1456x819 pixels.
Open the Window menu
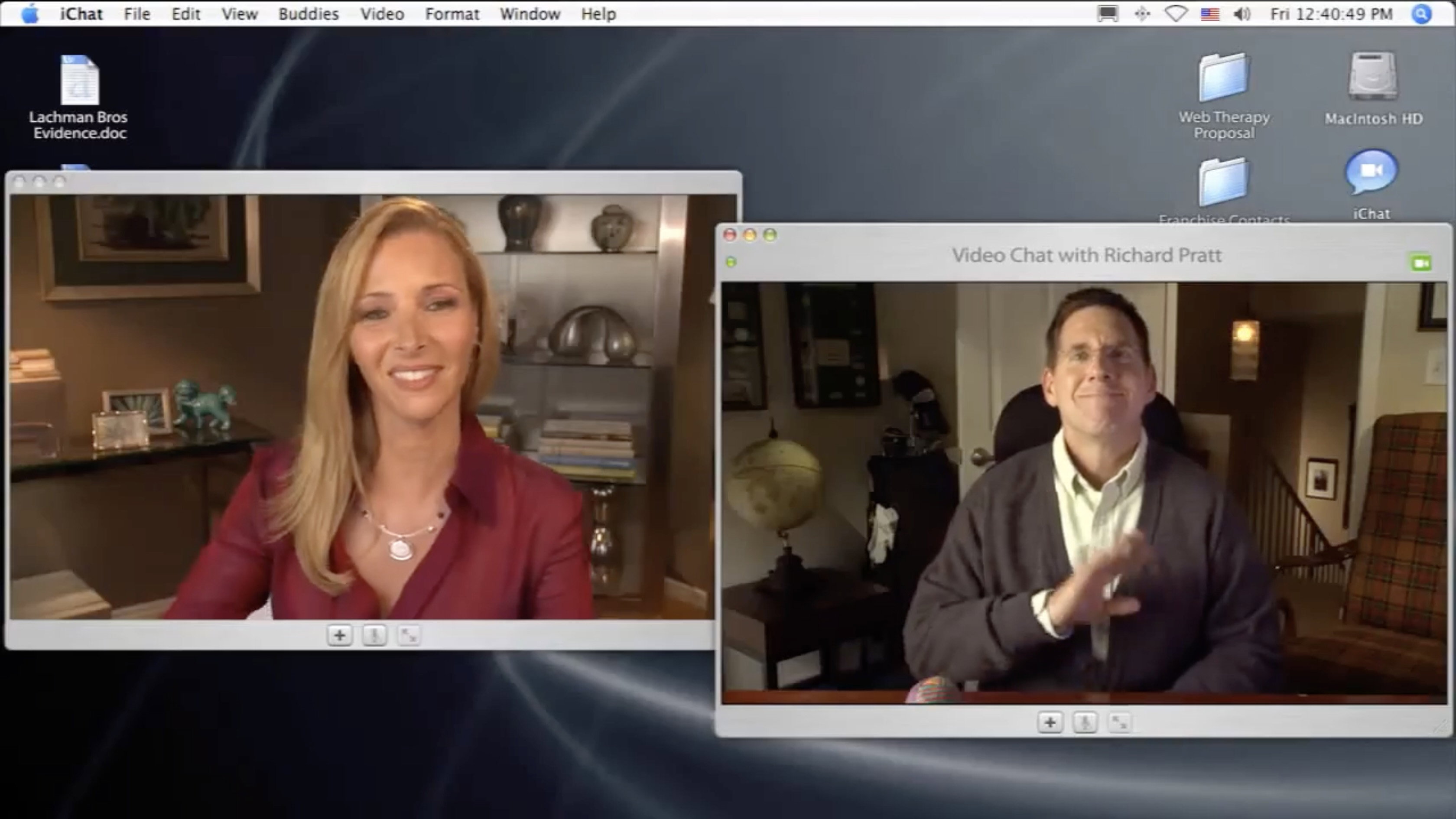click(x=530, y=13)
